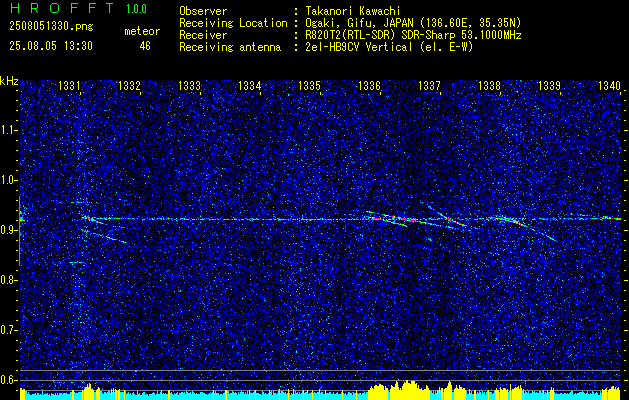Click time marker 1331
The height and width of the screenshot is (400, 629).
69,85
